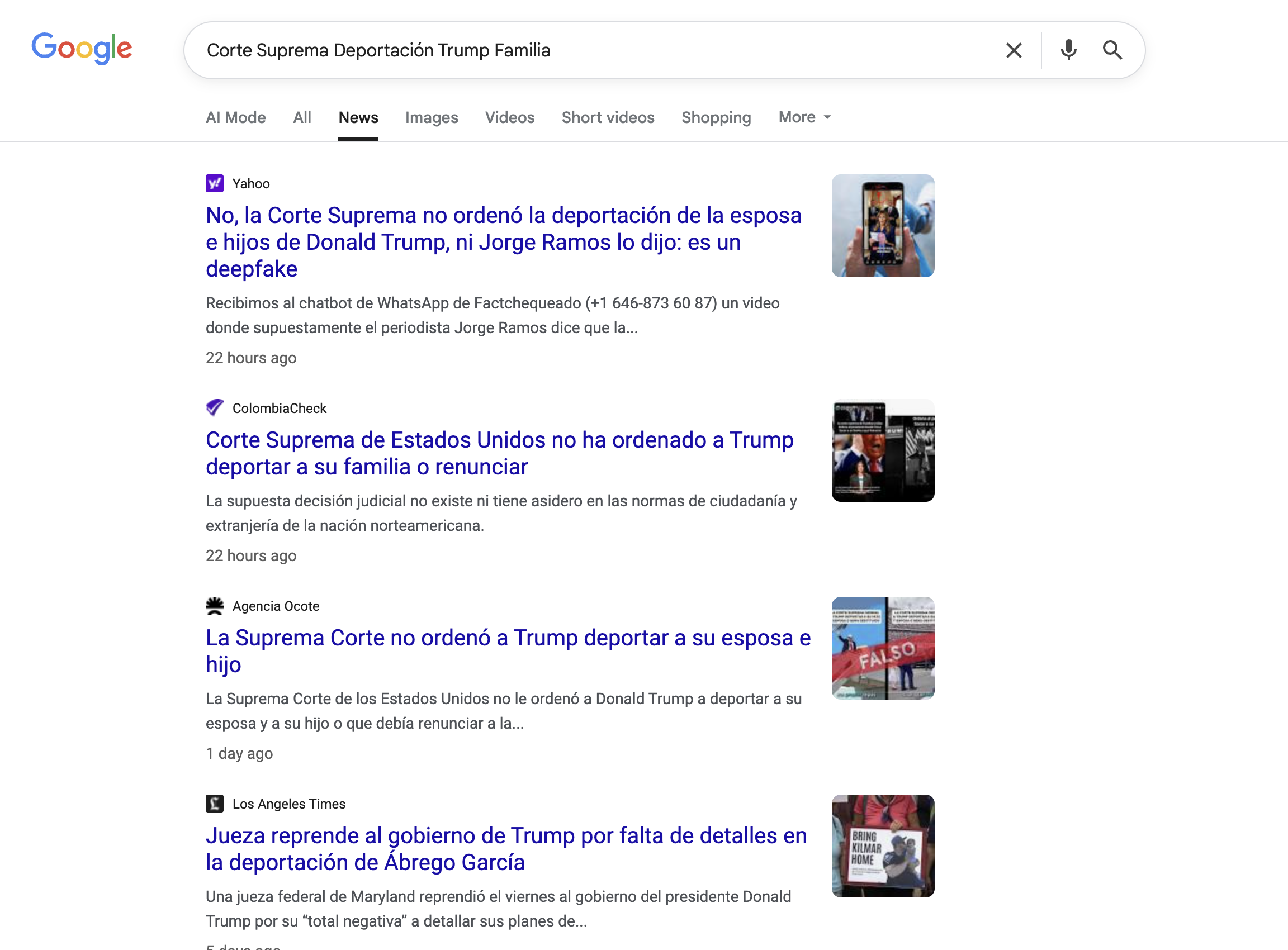Click snippet 'Una jueza federal de Maryland'
The image size is (1288, 950).
(498, 909)
